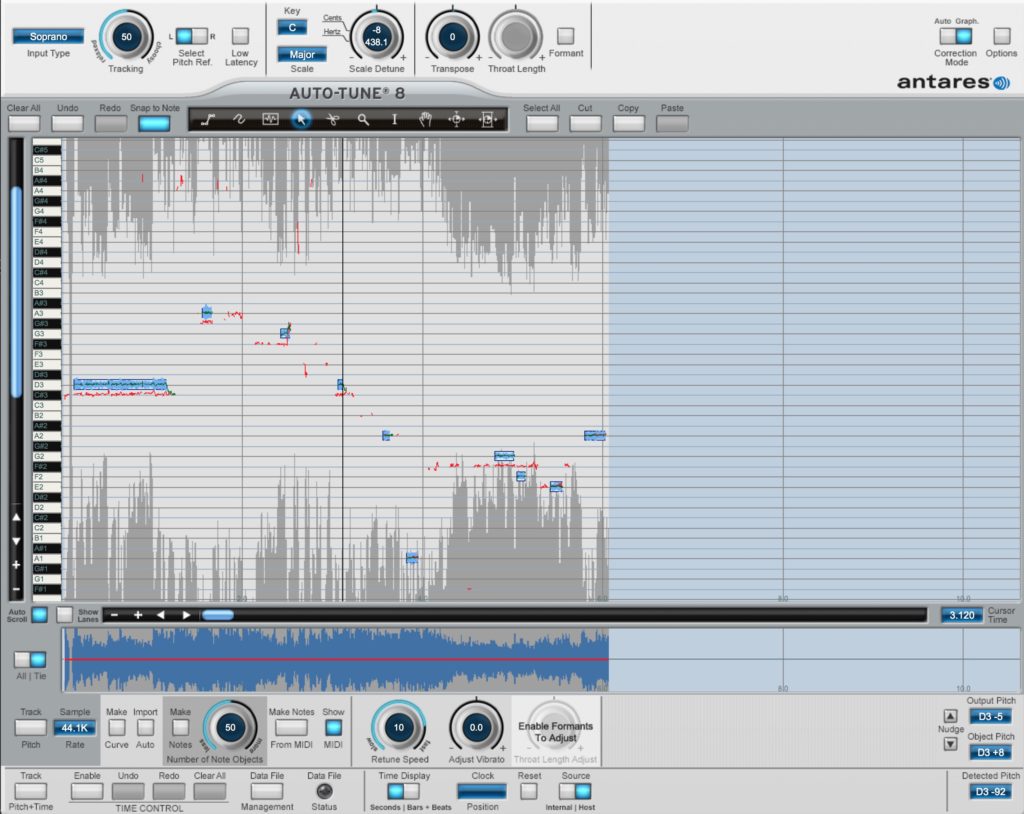
Task: Click the Clear All button above the graph
Action: (24, 123)
